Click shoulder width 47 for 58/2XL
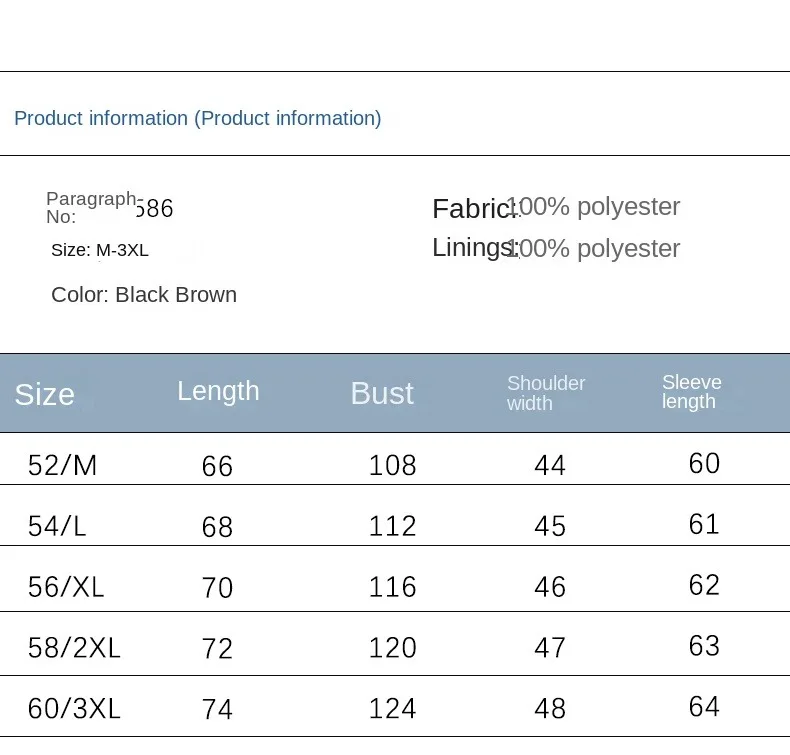The image size is (790, 755). pyautogui.click(x=550, y=648)
